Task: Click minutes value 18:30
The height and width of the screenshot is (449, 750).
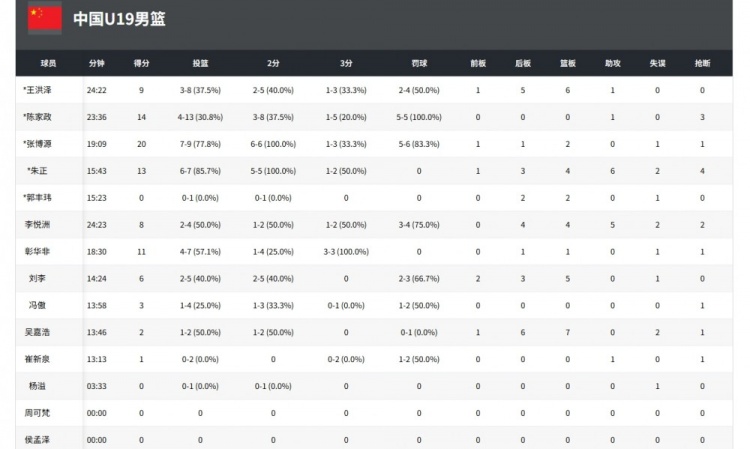Action: tap(97, 252)
